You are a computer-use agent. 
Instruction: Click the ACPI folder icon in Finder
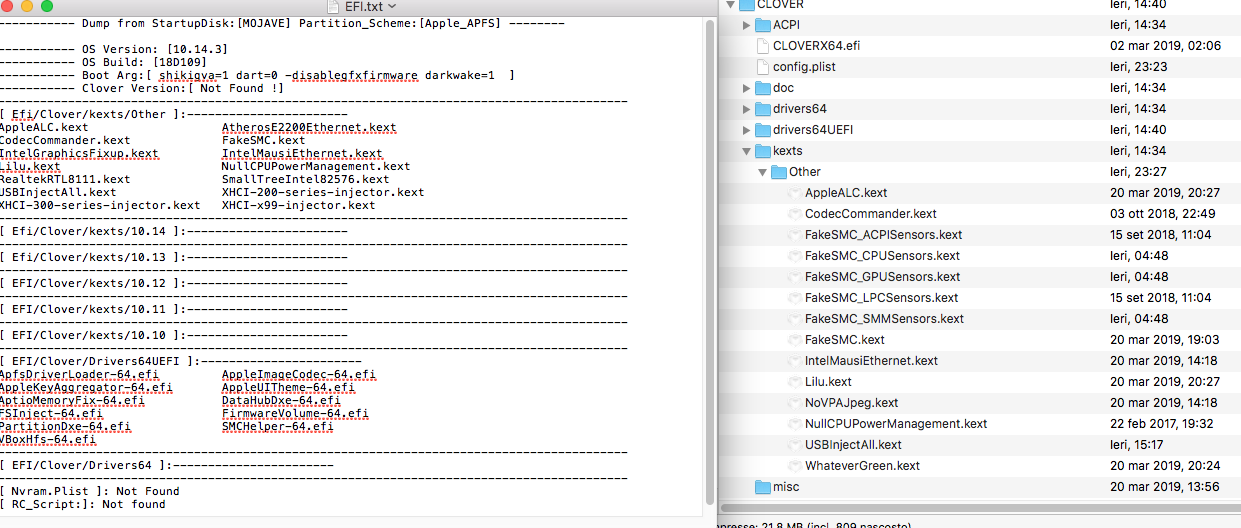click(x=762, y=25)
